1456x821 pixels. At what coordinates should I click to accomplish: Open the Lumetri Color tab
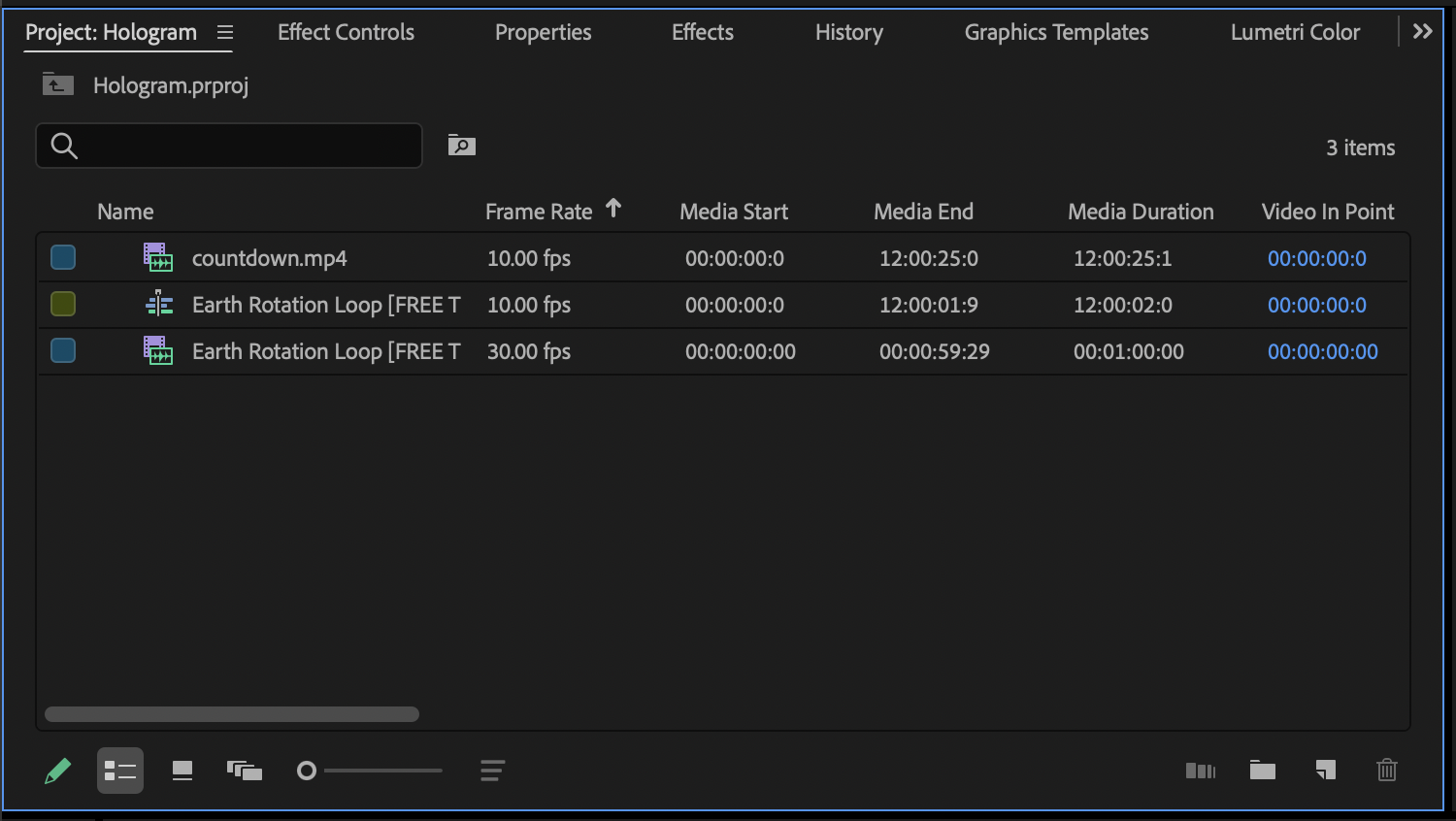(1295, 32)
